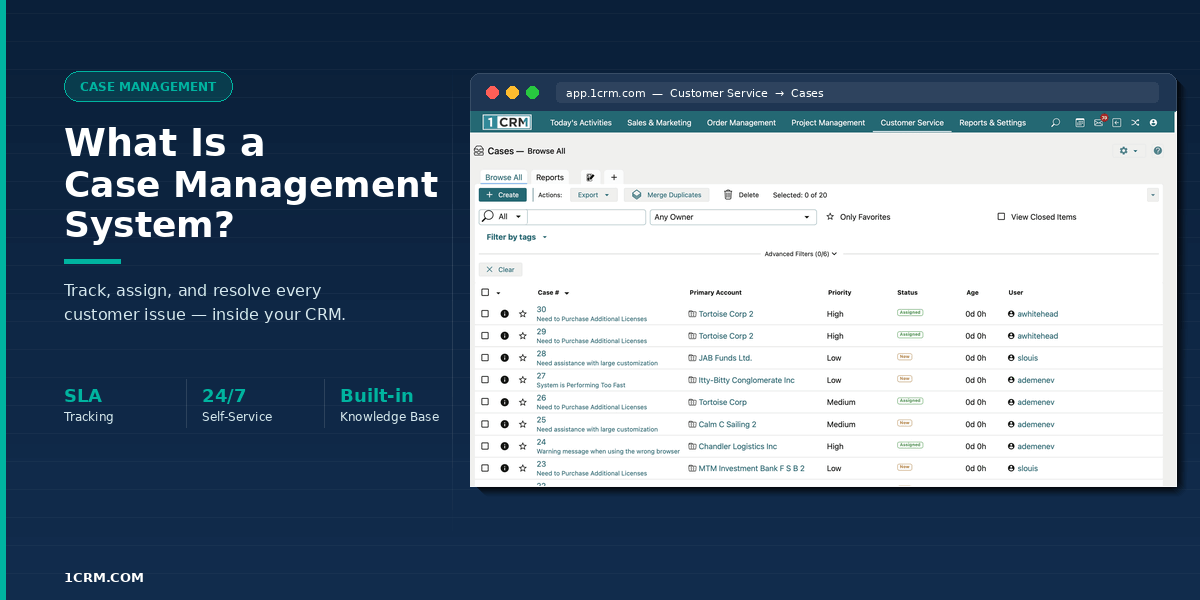
Task: Click the edit layout pencil tab icon
Action: click(590, 177)
